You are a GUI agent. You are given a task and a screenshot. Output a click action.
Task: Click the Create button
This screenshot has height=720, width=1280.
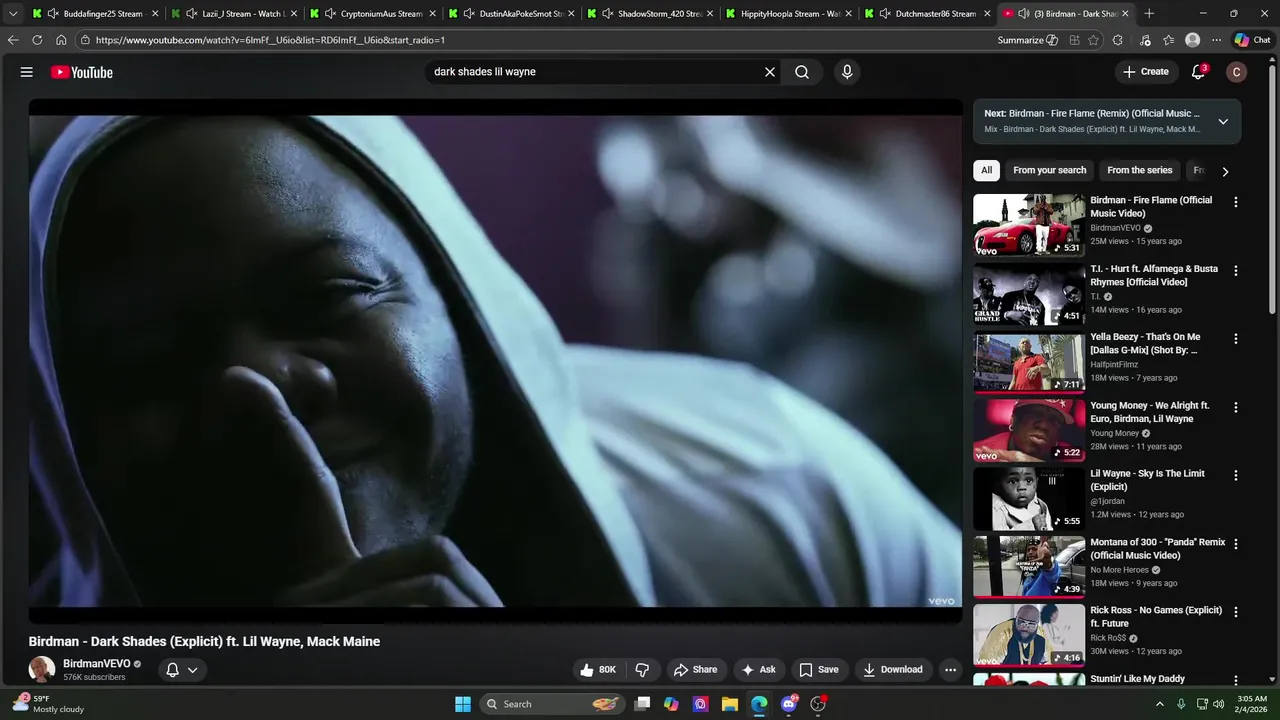click(x=1145, y=72)
